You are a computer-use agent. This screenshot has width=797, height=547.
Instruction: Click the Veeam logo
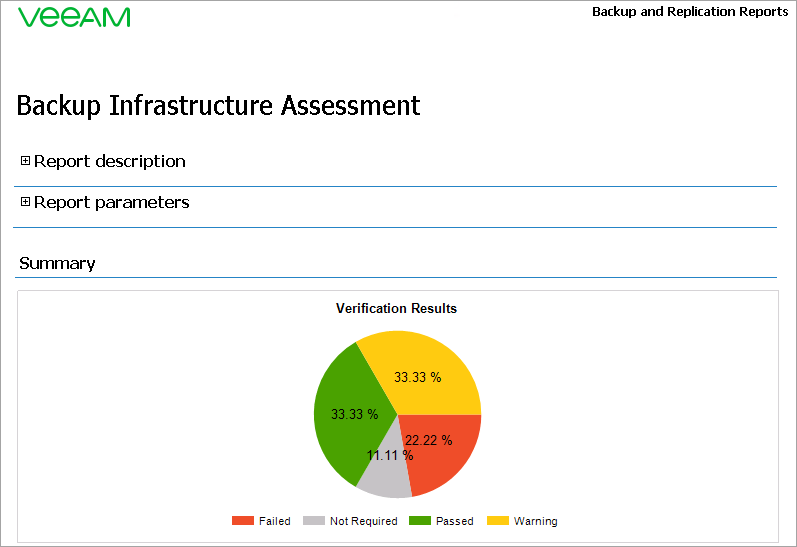[74, 17]
